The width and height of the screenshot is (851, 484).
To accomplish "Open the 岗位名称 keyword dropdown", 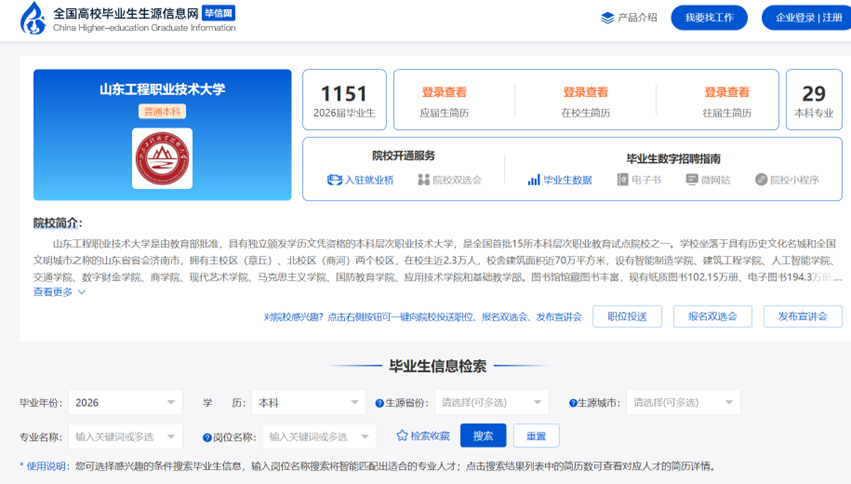I will point(319,437).
